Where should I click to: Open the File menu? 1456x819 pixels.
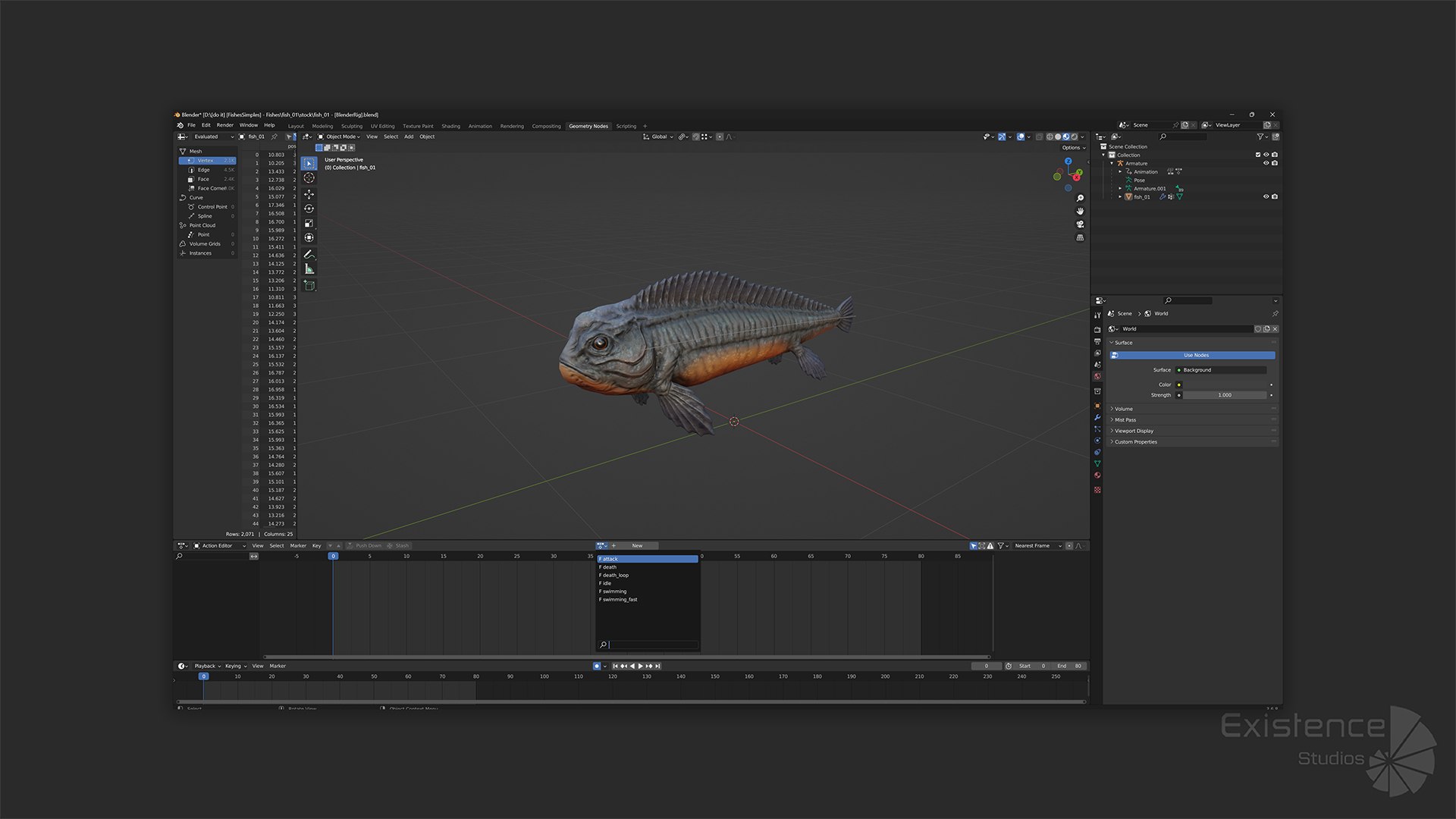(x=191, y=125)
